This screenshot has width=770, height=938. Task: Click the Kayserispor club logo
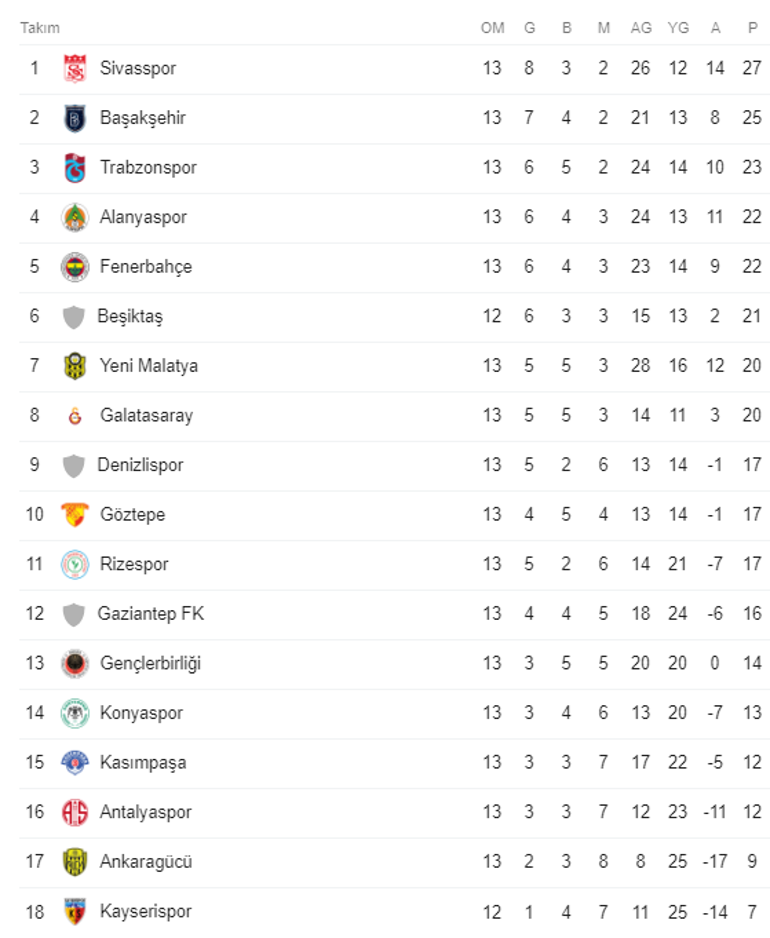click(x=75, y=911)
